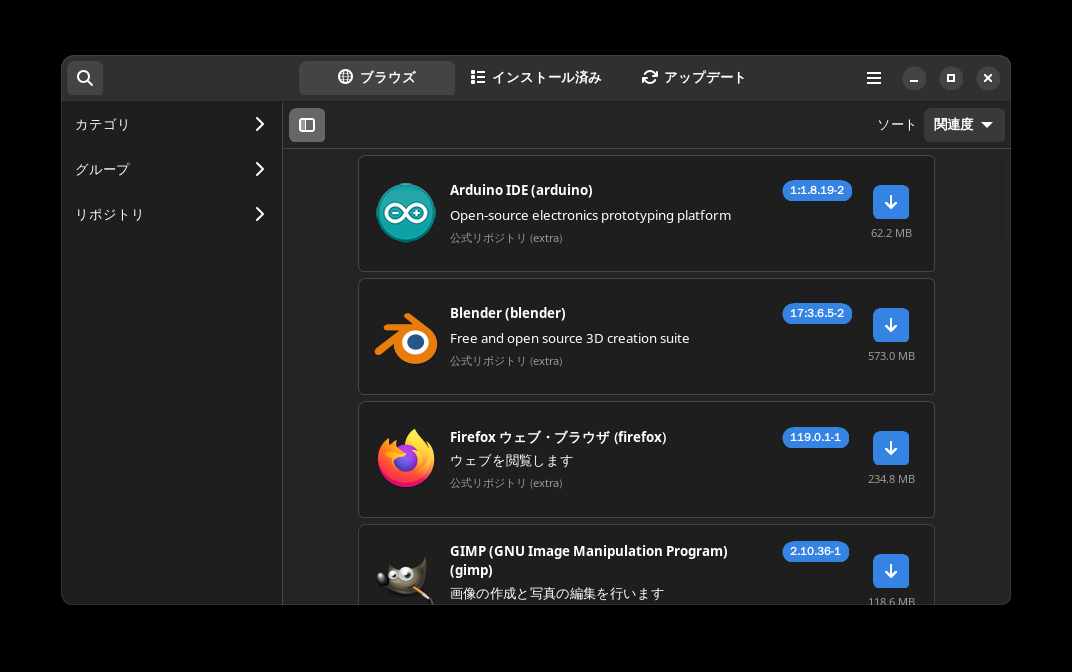Screen dimensions: 1072x672
Task: Switch to the インストール済み tab
Action: (x=536, y=78)
